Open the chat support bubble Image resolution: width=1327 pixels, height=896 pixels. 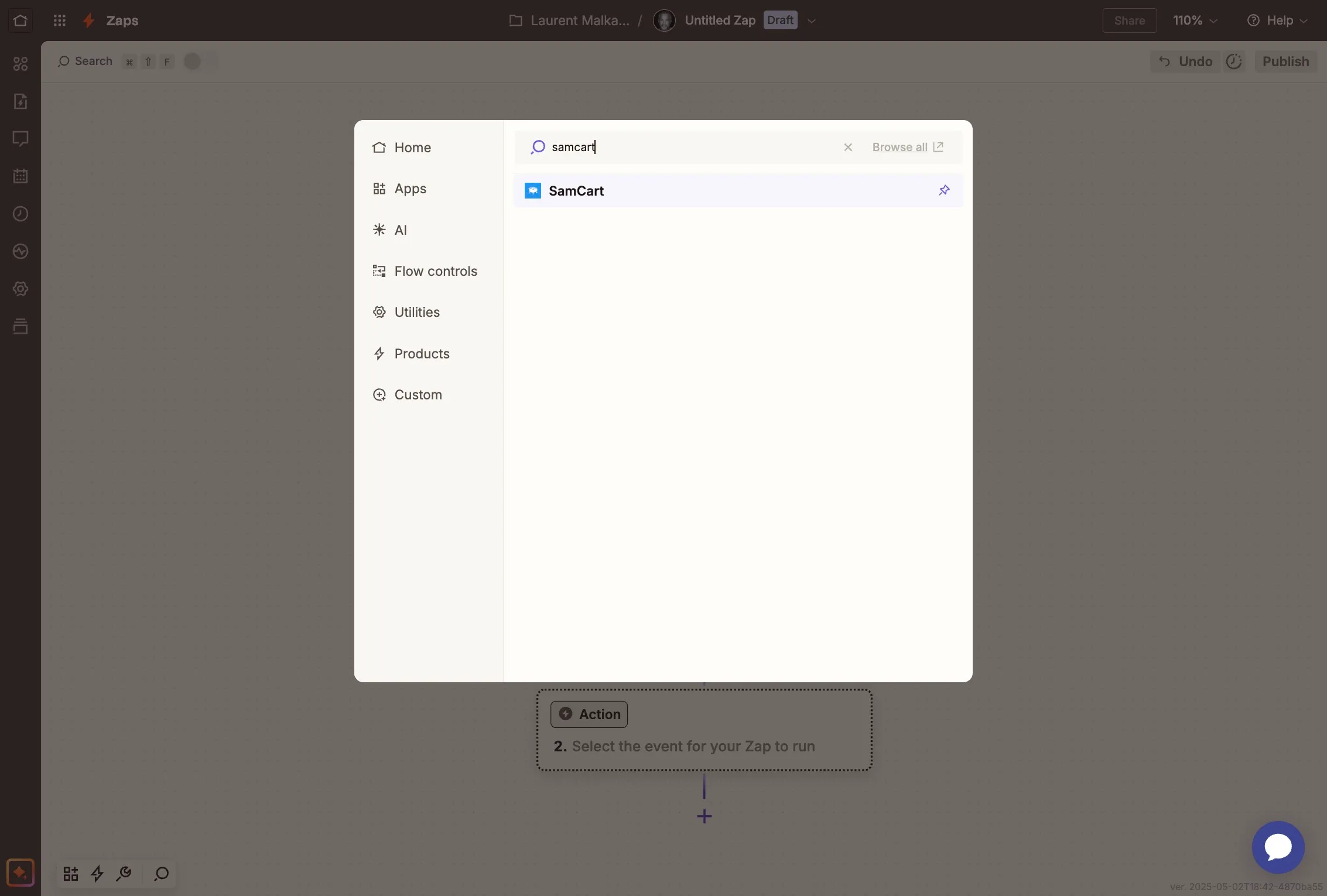point(1278,847)
